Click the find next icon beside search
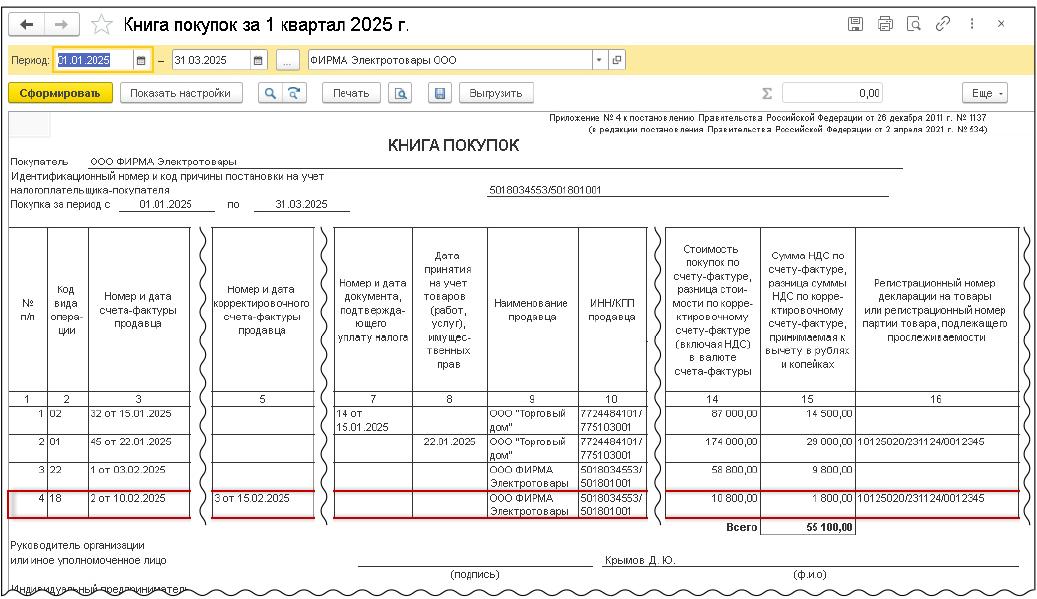1037x599 pixels. (293, 93)
